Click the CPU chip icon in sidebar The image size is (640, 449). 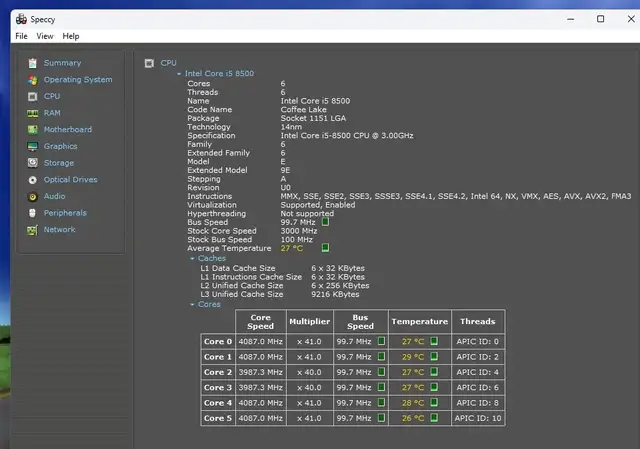point(33,96)
